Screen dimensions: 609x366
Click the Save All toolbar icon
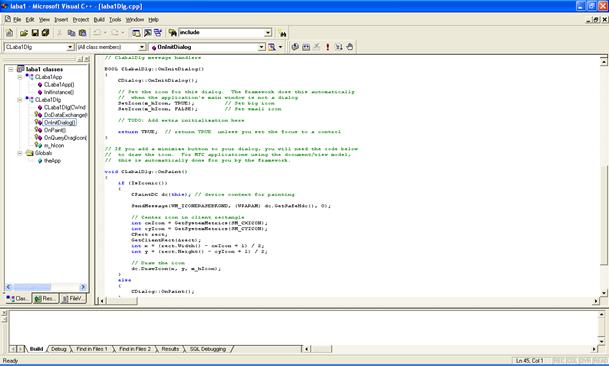coord(45,33)
